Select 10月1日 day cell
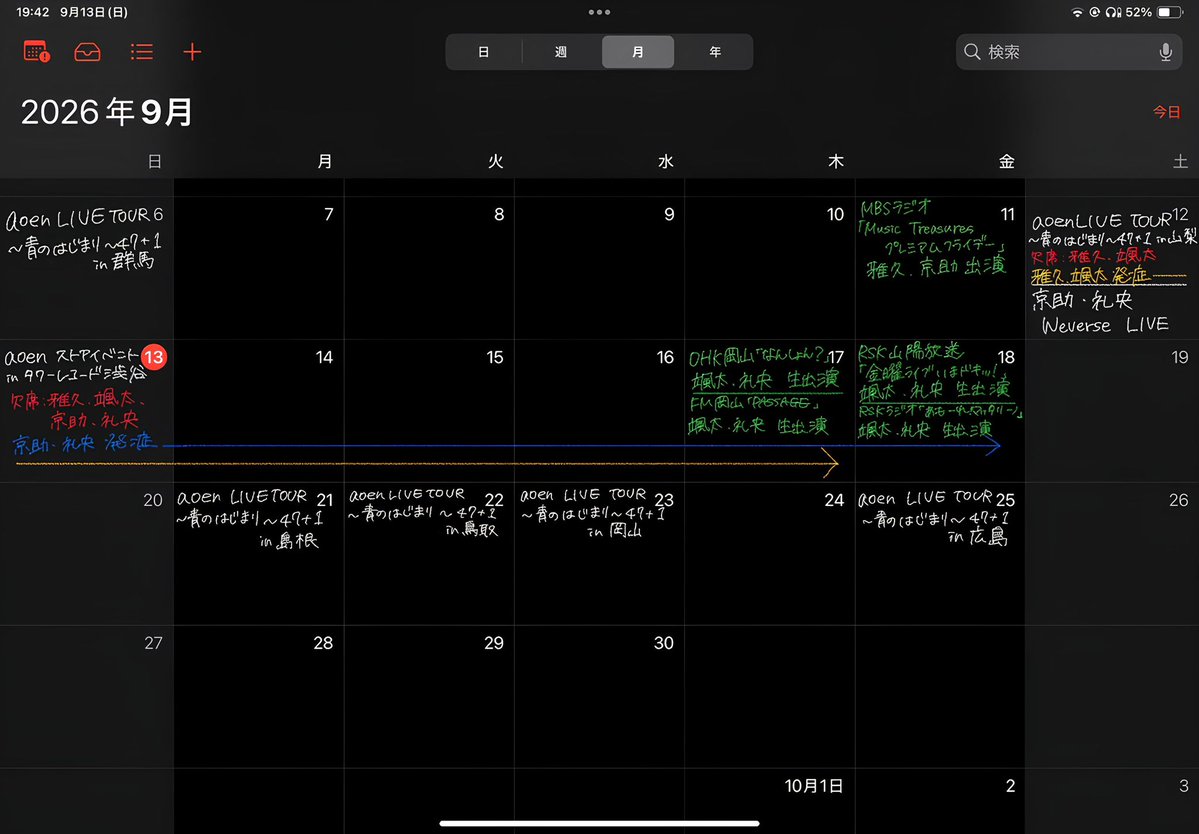 click(770, 801)
